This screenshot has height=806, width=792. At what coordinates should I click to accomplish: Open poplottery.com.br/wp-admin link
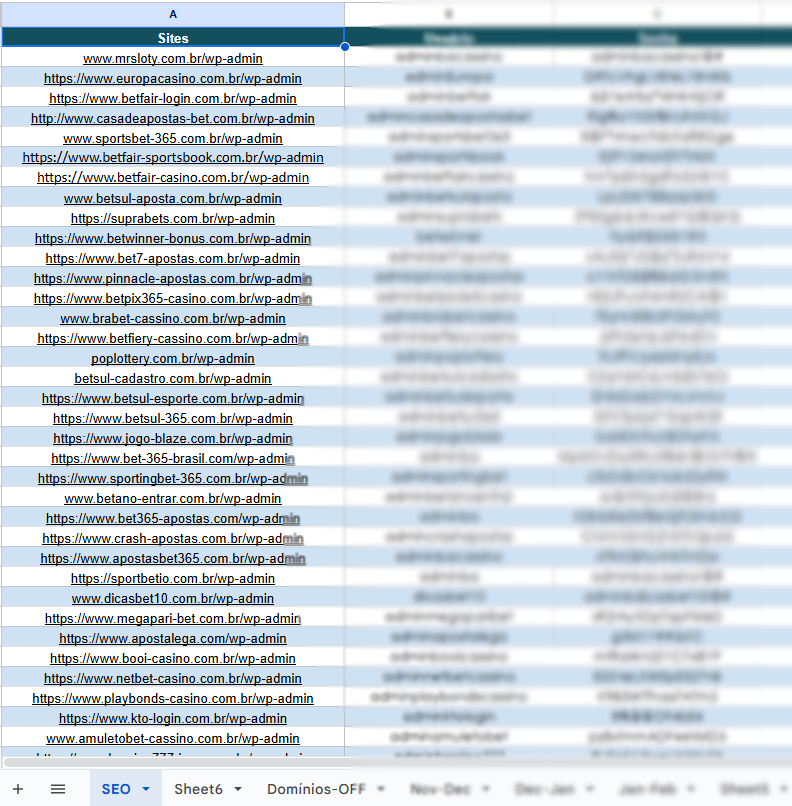tap(173, 359)
